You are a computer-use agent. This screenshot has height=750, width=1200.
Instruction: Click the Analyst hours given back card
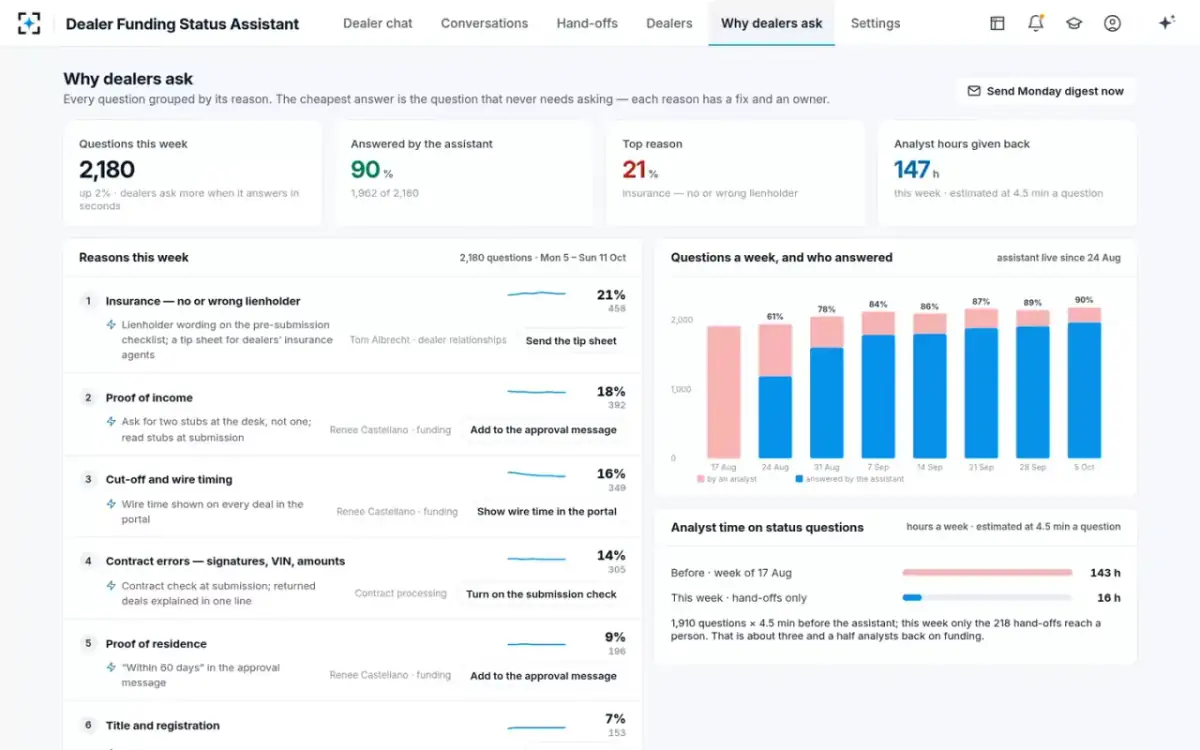(1008, 174)
